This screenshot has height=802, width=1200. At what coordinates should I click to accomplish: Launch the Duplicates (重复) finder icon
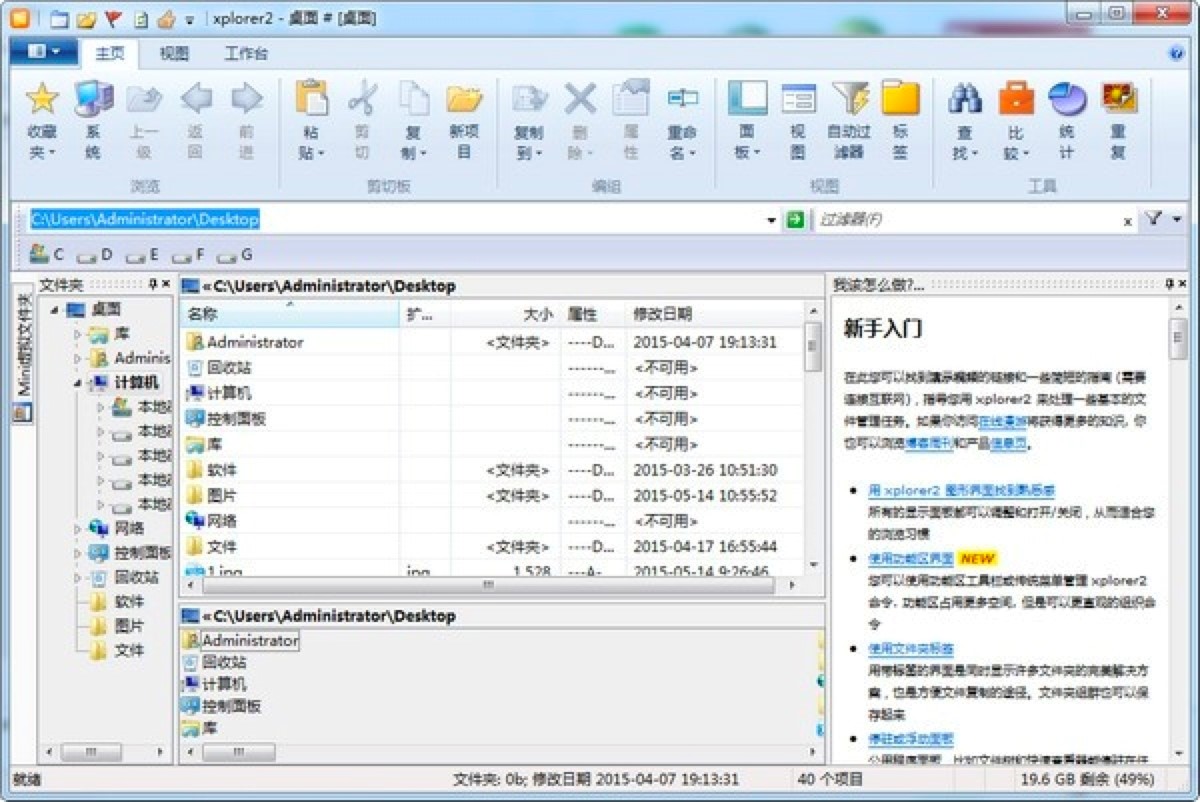coord(1117,100)
